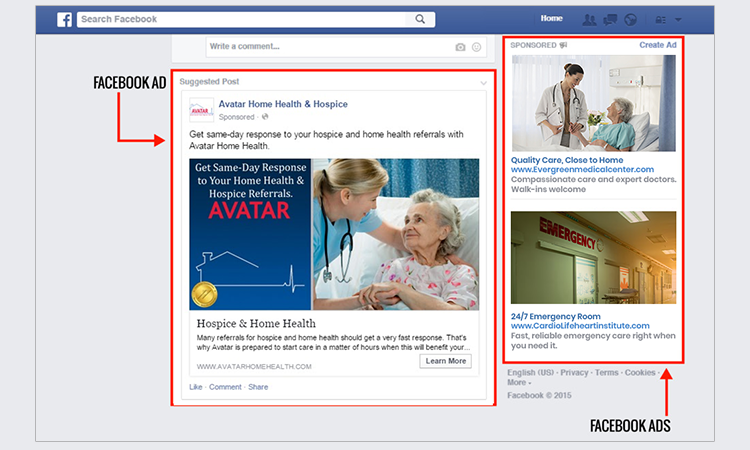Viewport: 750px width, 450px height.
Task: Open 24/7 Emergency Room ad title
Action: (555, 317)
